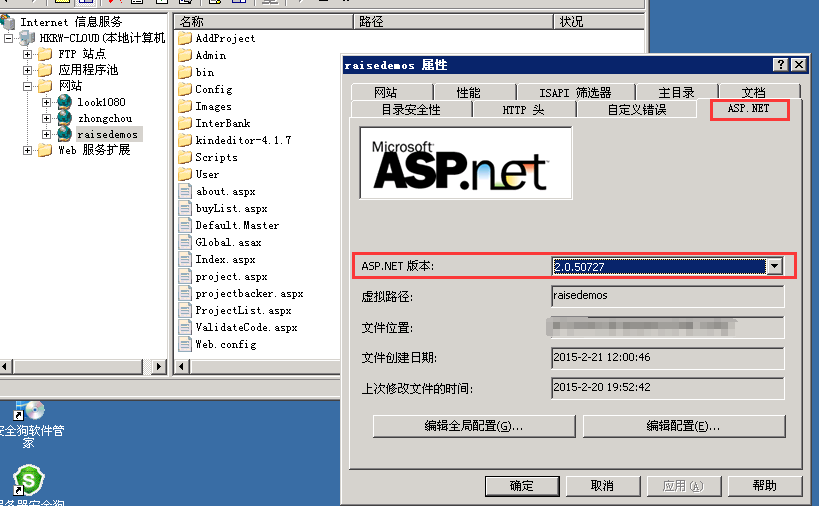819x506 pixels.
Task: Click the 编辑配置(E)... button
Action: click(684, 426)
